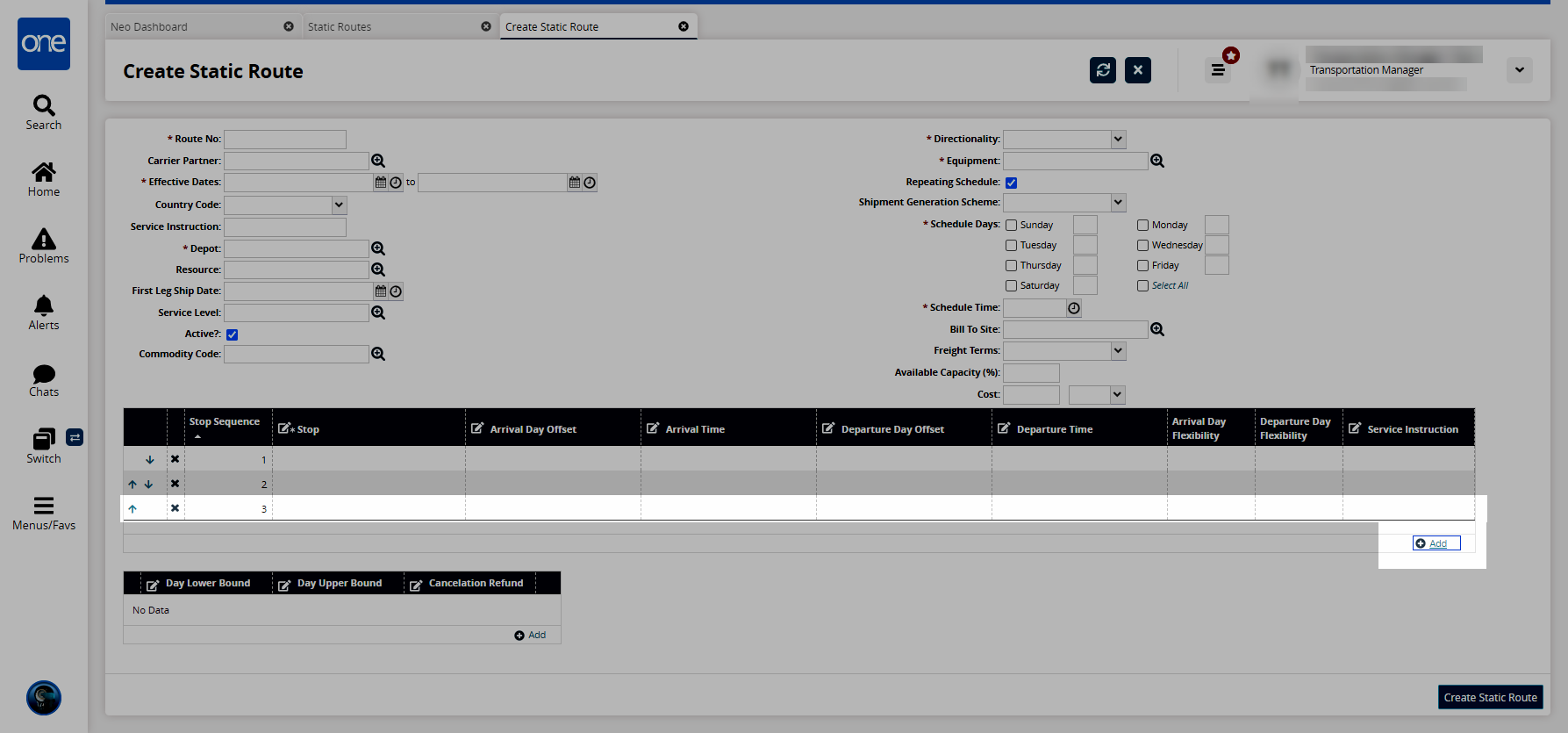Viewport: 1568px width, 733px height.
Task: Click the refresh button in header
Action: click(x=1103, y=70)
